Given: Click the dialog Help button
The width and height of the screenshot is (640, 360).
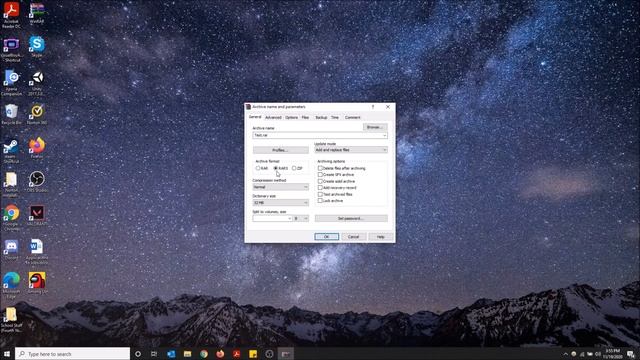Looking at the screenshot, I should click(x=380, y=237).
